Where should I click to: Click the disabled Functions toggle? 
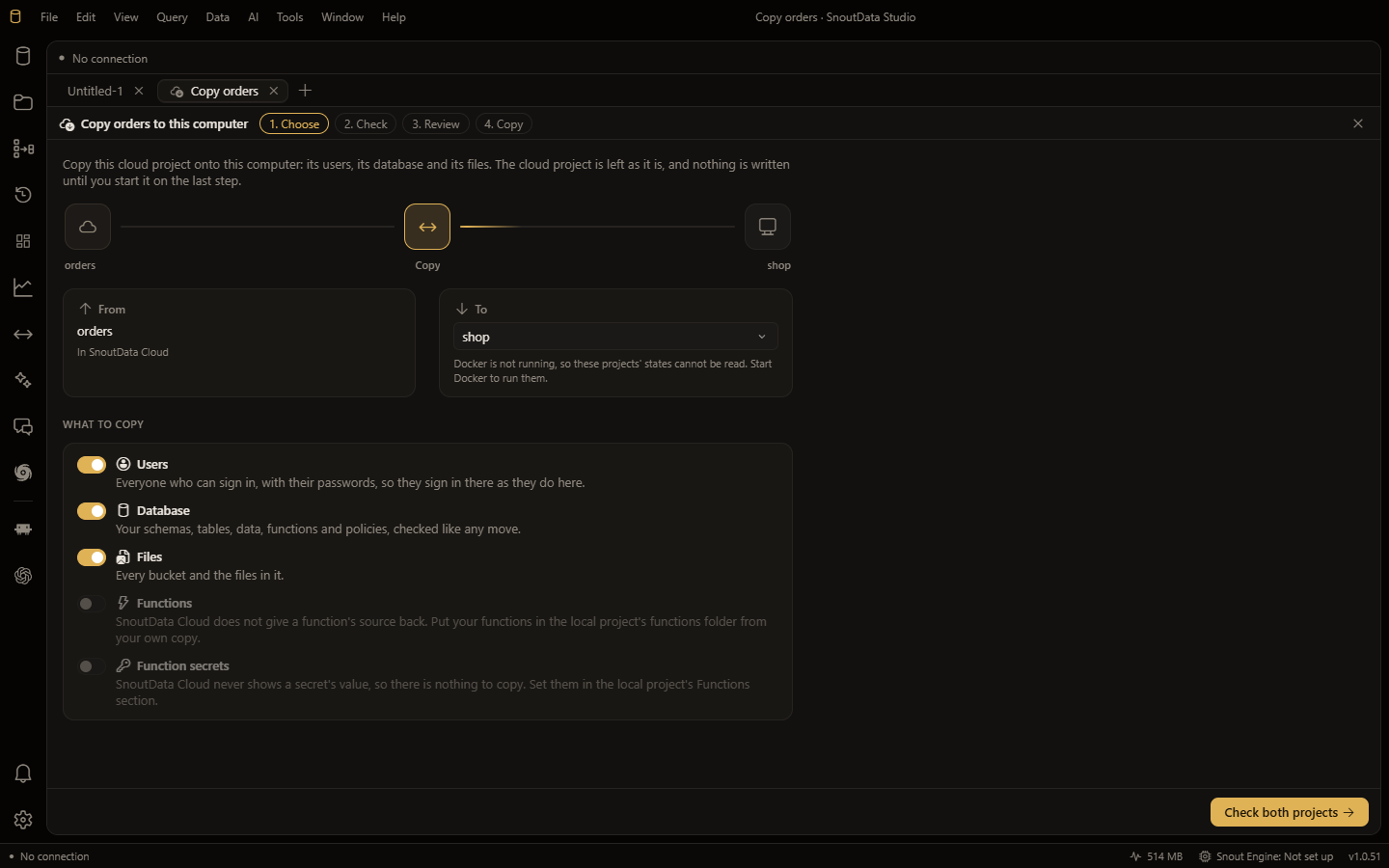pos(92,604)
